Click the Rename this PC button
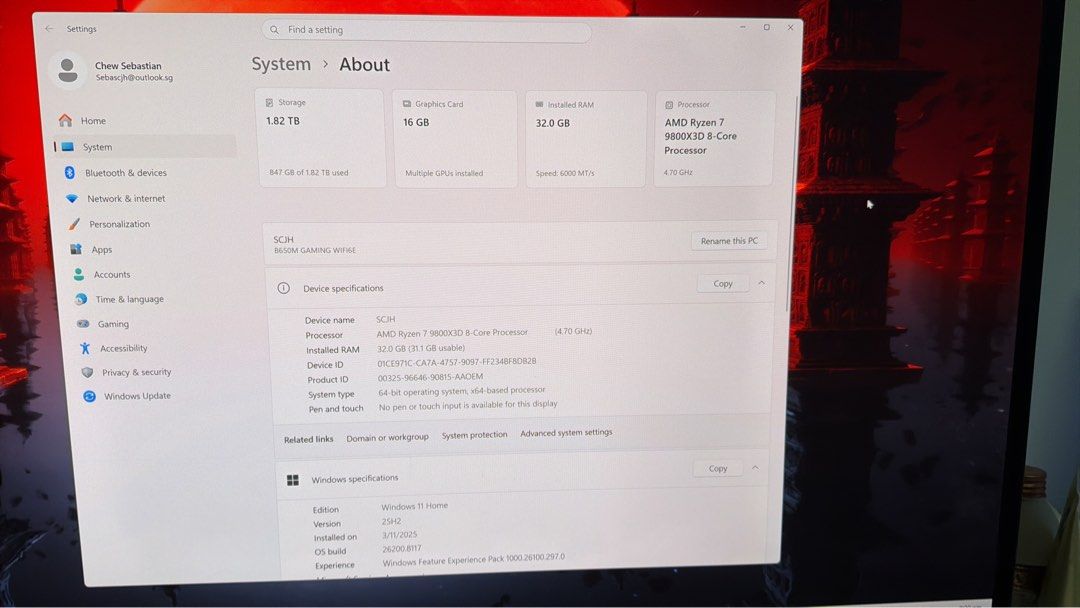 729,241
